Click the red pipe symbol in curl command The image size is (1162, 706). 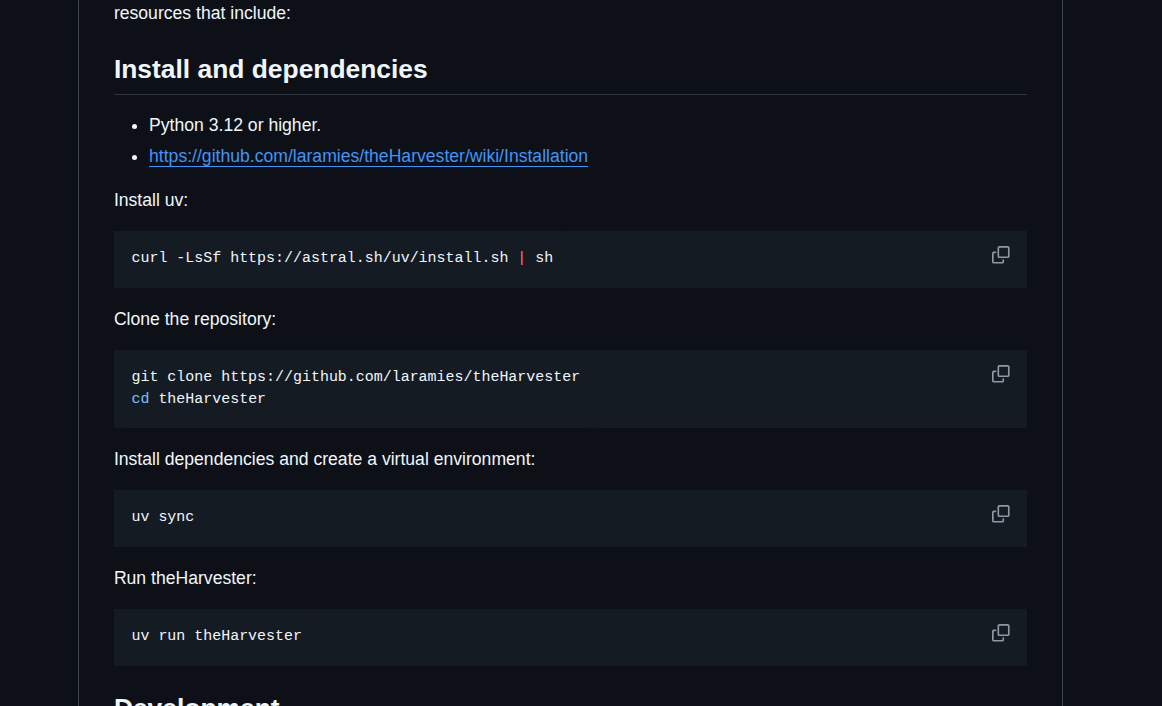point(521,258)
